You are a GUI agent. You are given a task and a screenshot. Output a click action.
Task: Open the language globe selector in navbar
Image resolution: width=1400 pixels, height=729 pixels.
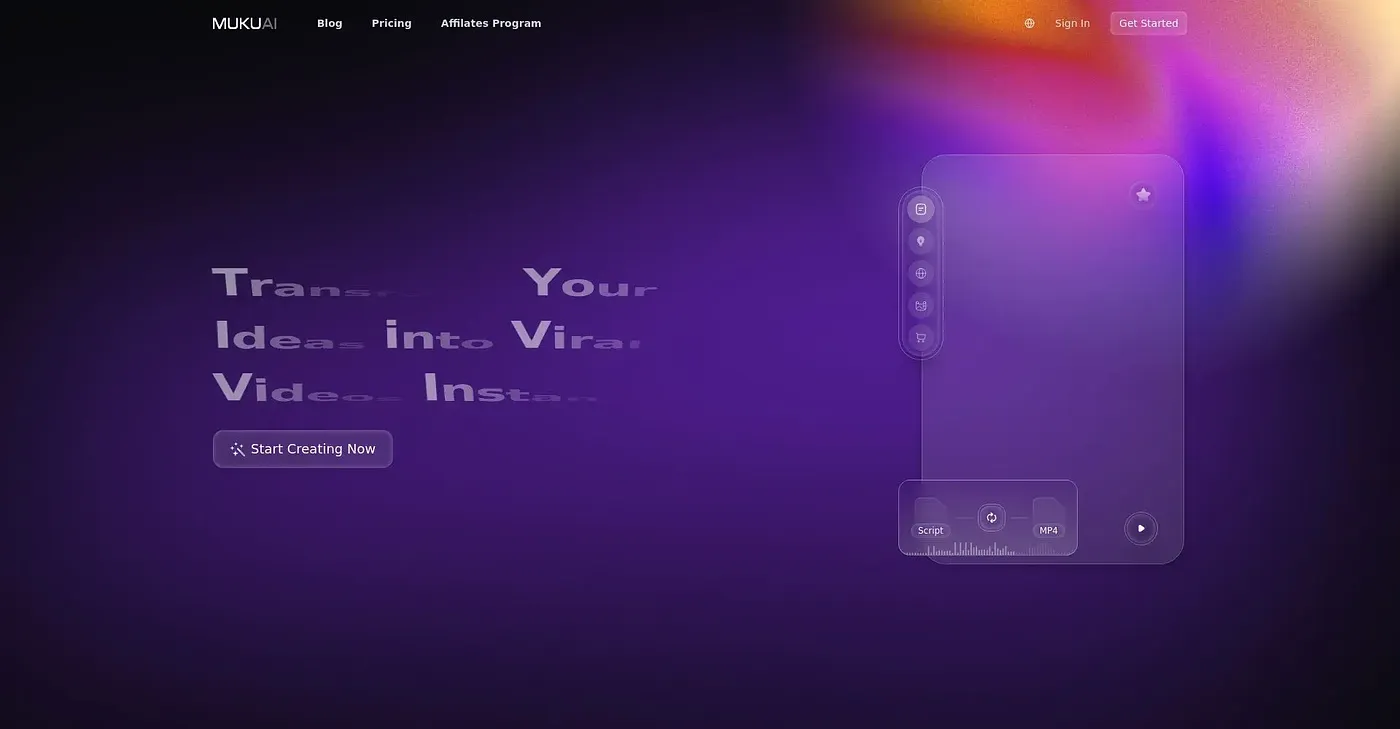tap(1029, 23)
